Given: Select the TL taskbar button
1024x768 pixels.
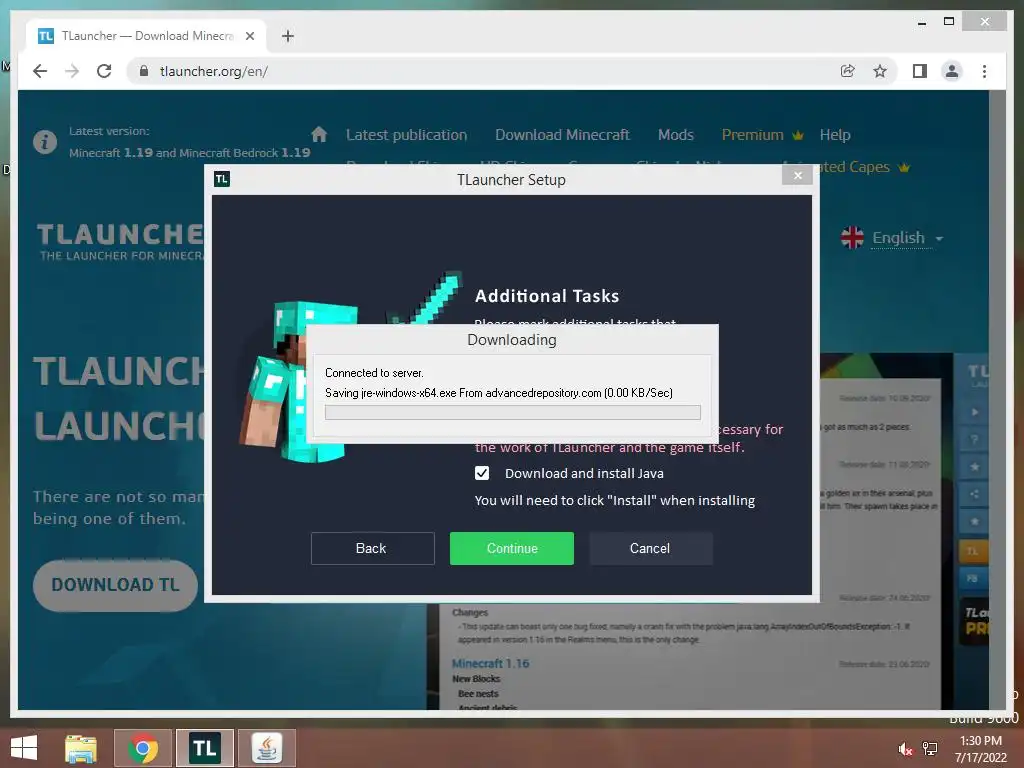Looking at the screenshot, I should click(x=205, y=748).
